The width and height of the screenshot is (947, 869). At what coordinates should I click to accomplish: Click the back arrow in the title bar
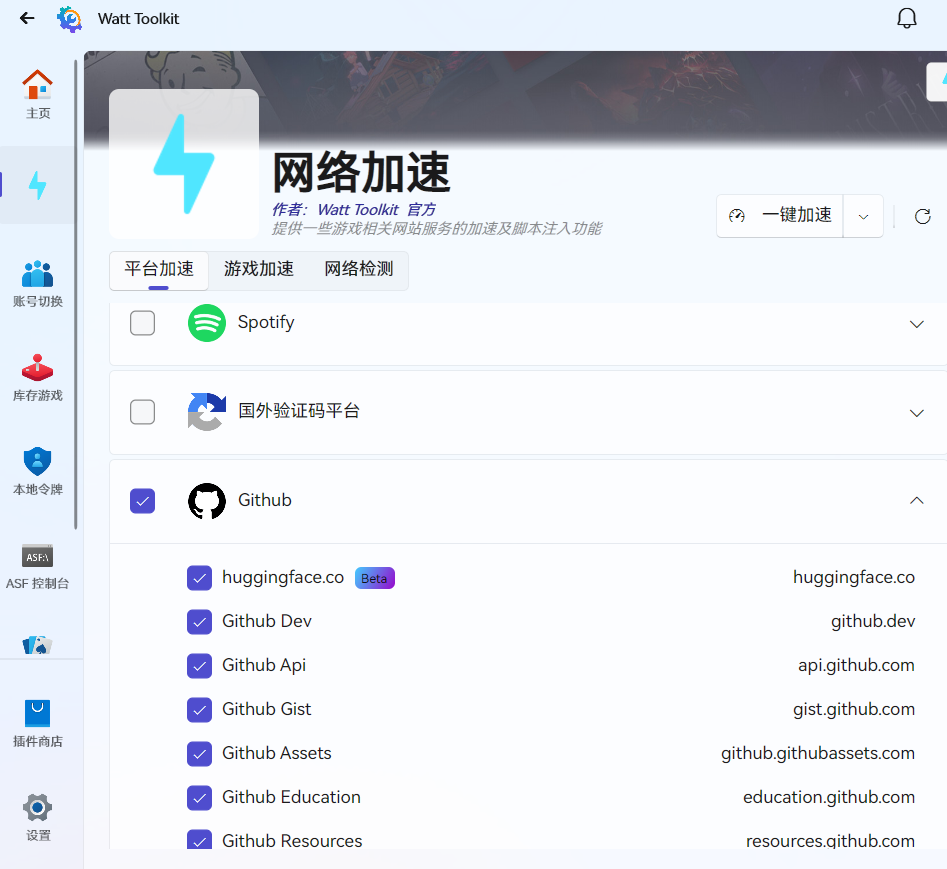tap(26, 17)
